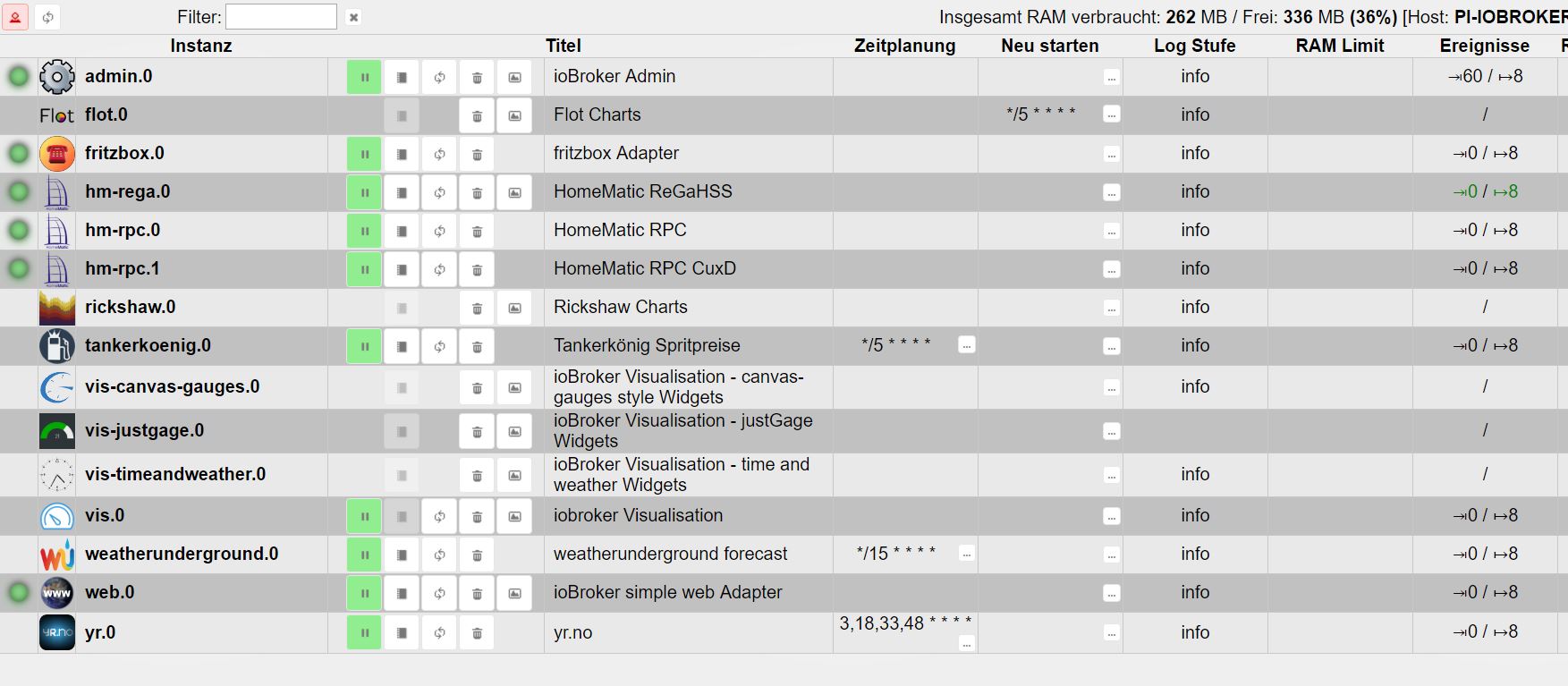The width and height of the screenshot is (1568, 686).
Task: Edit weatherunderground schedule with ellipsis button
Action: (x=966, y=554)
